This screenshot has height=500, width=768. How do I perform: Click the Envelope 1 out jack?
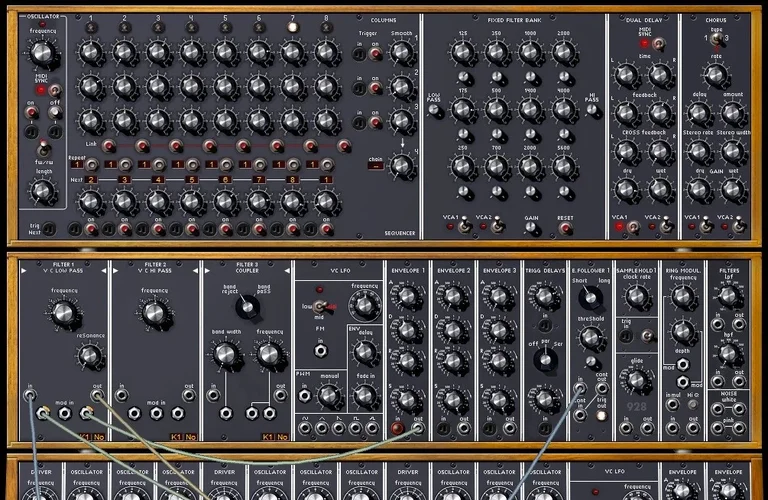point(418,429)
